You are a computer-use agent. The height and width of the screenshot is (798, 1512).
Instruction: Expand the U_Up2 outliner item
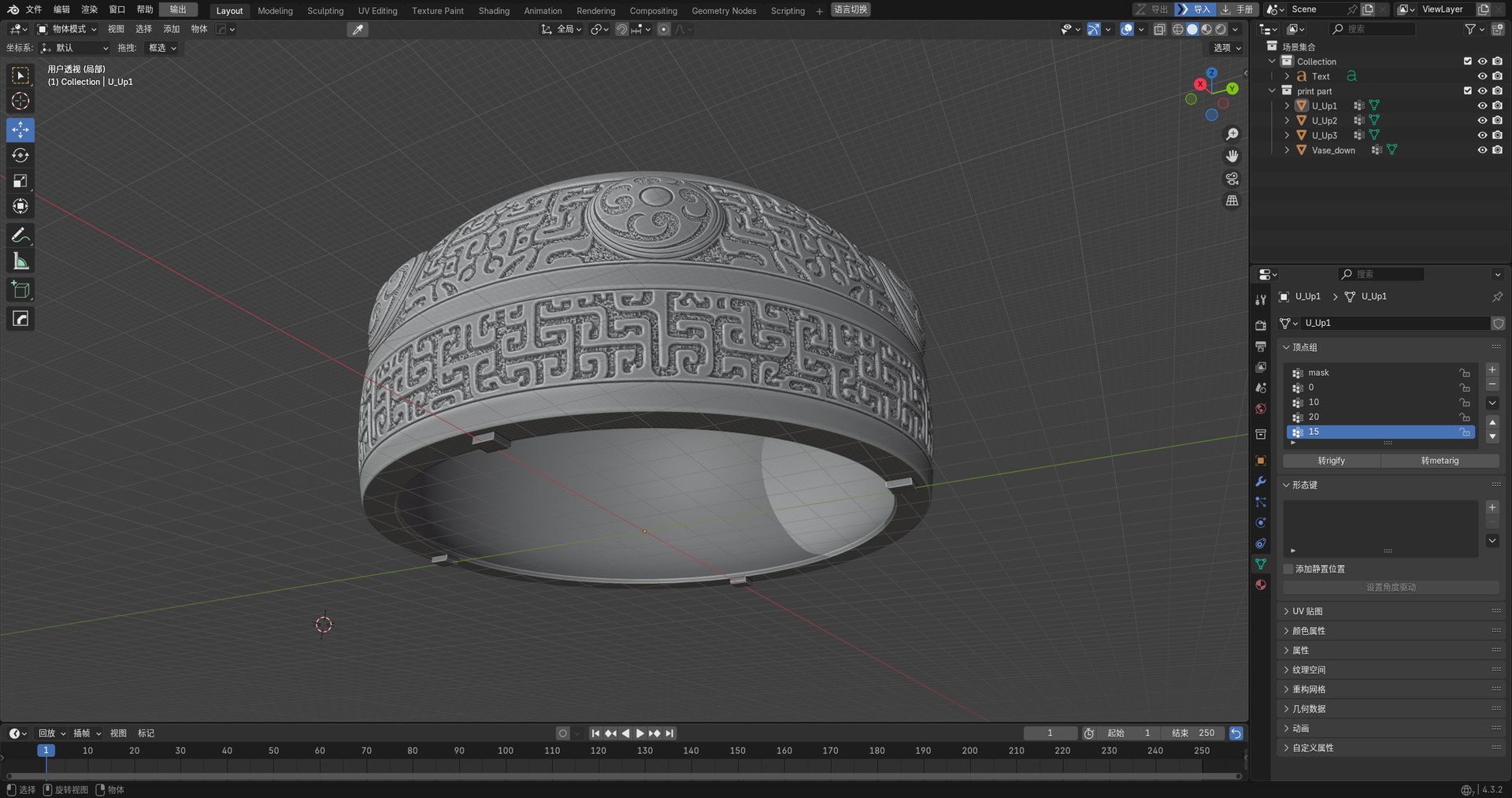pos(1287,121)
